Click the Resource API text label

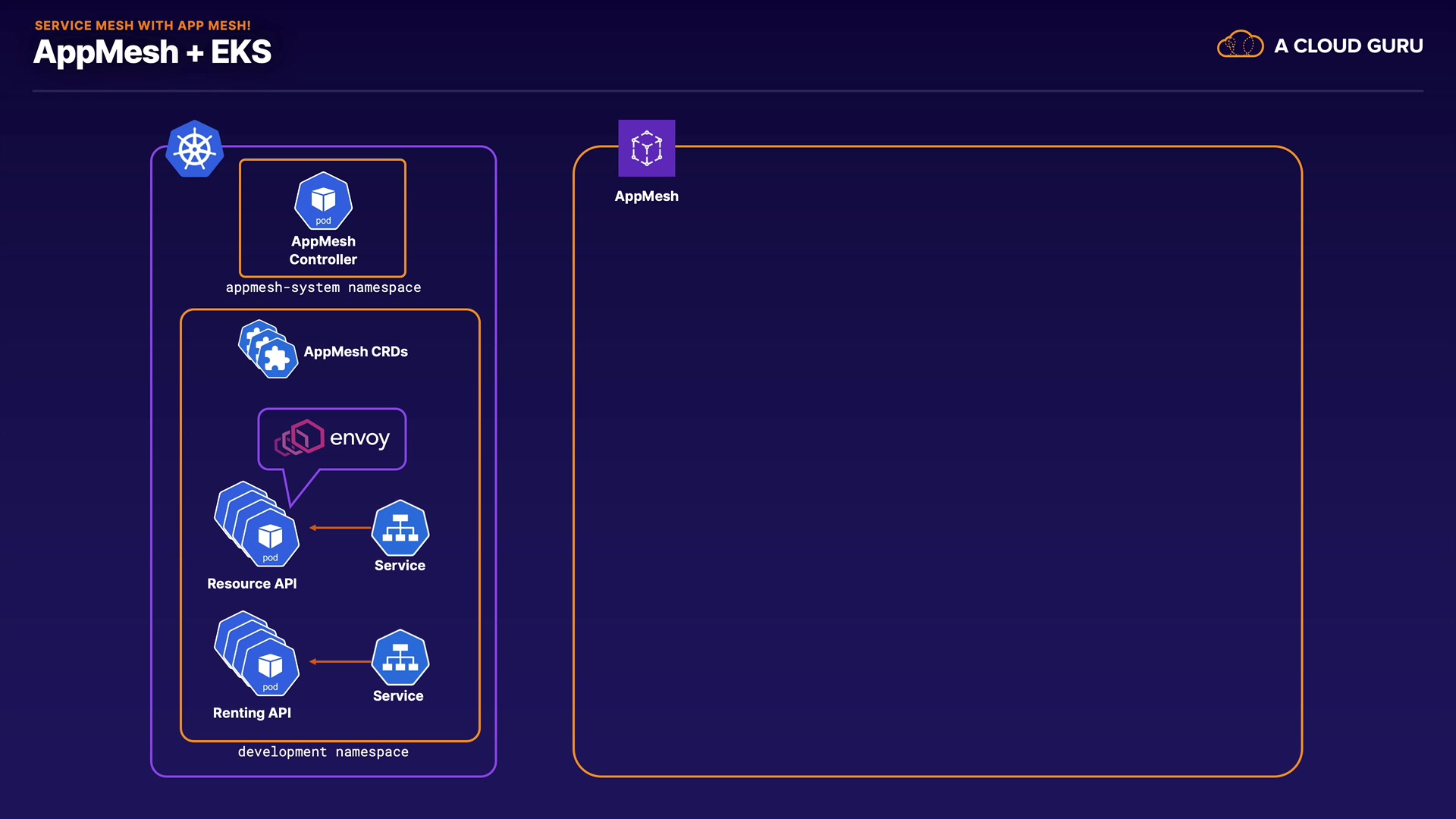[x=252, y=584]
